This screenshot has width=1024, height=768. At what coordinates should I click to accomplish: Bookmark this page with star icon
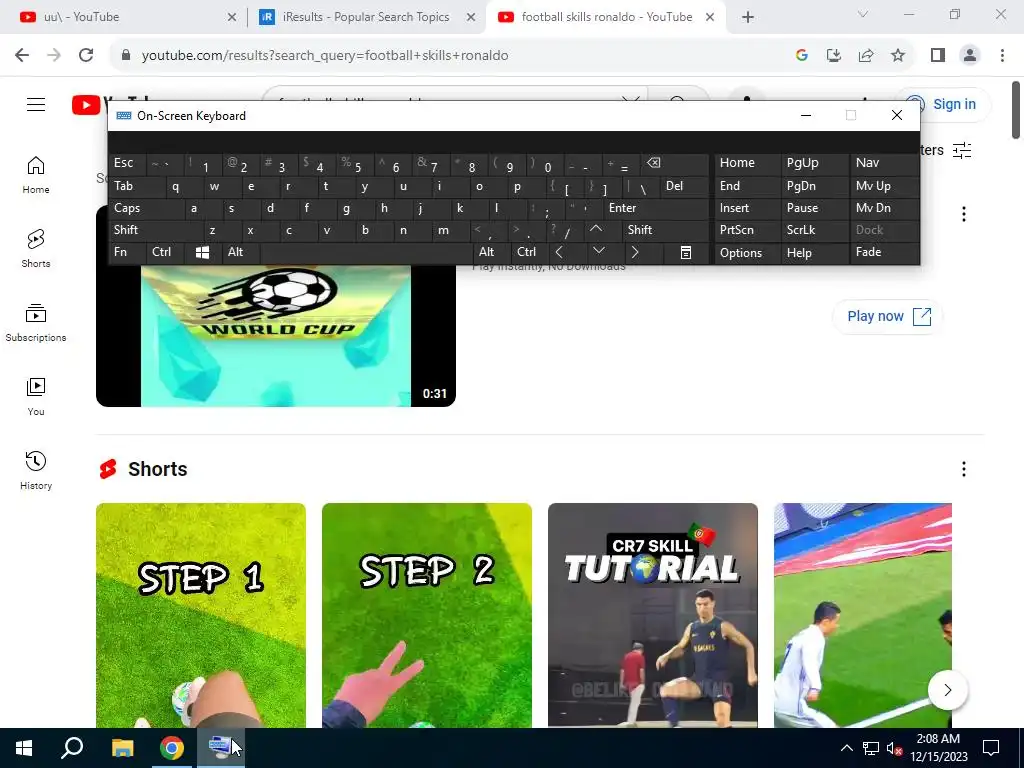898,56
